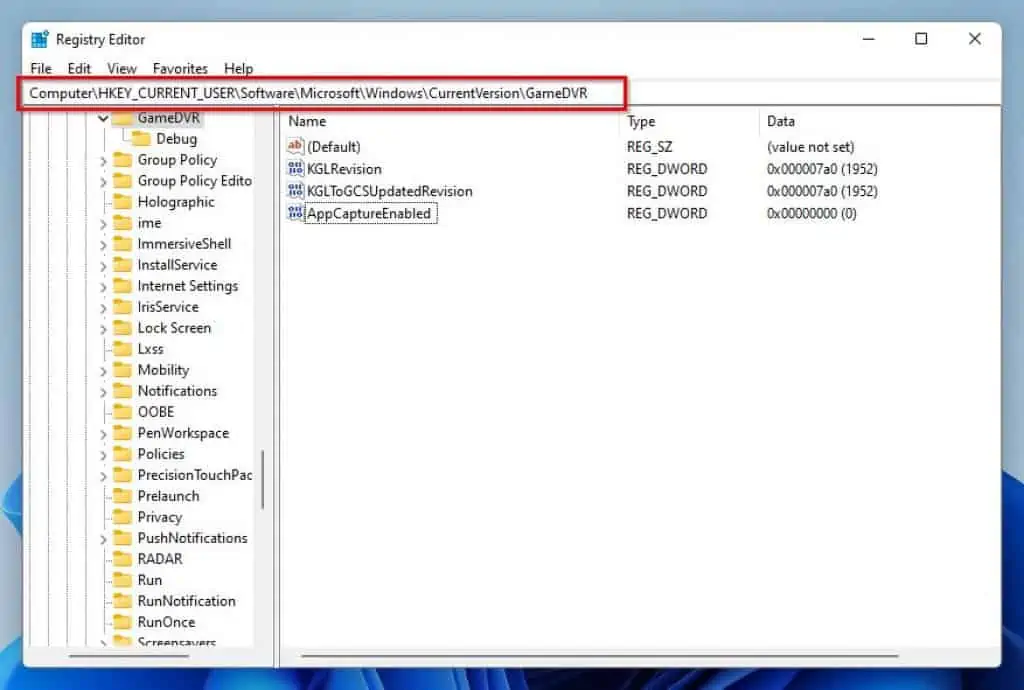Open the Favorites menu
This screenshot has width=1024, height=690.
click(x=180, y=69)
